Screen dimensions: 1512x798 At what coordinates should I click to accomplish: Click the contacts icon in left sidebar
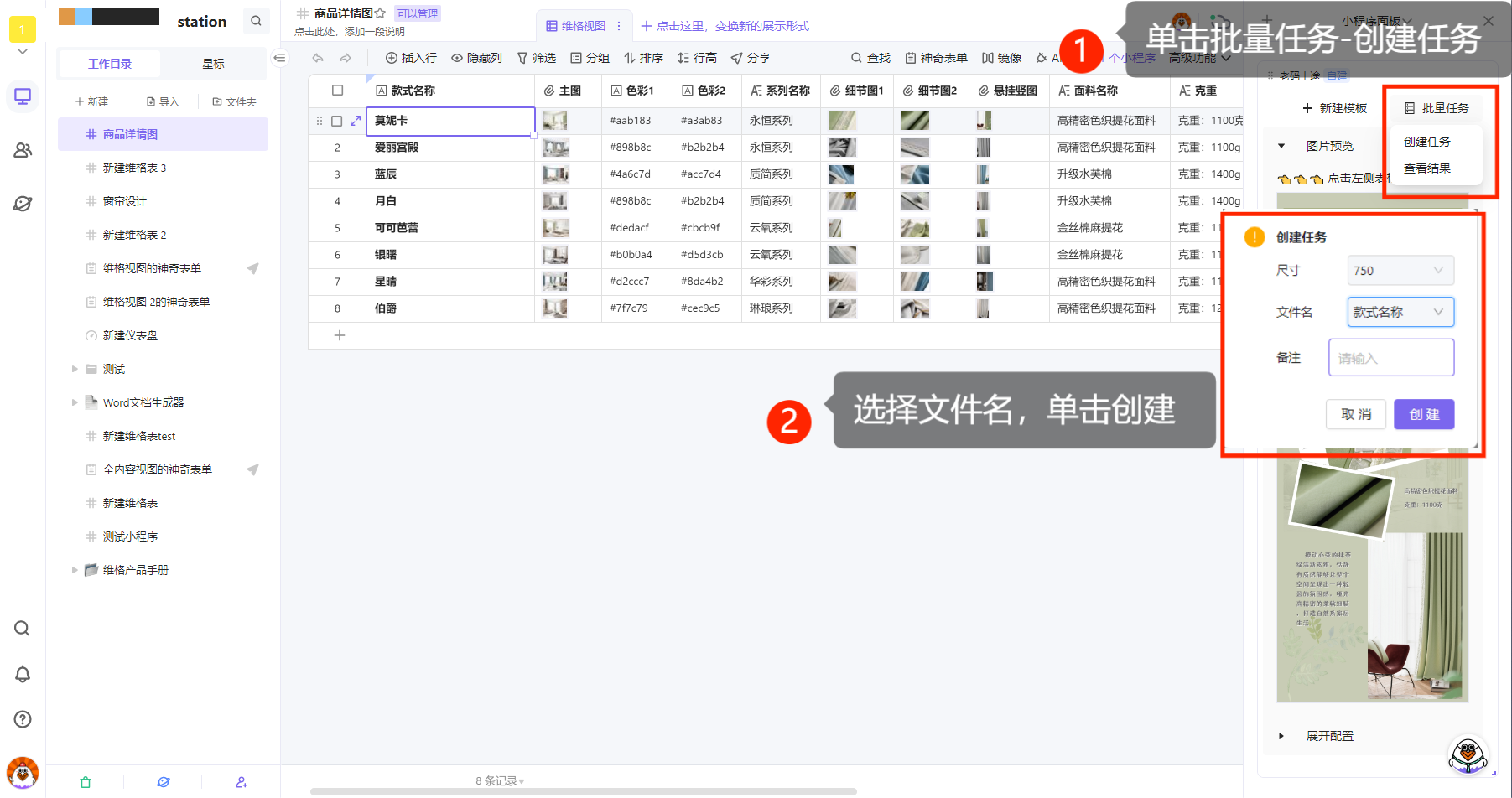(23, 150)
